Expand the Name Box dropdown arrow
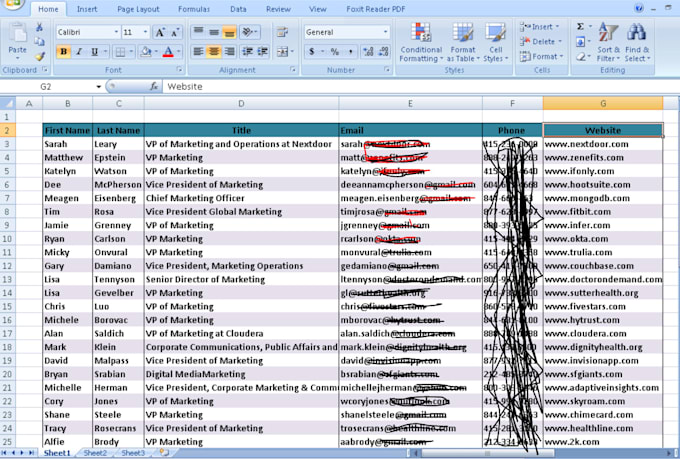Screen dimensions: 680x459 point(98,87)
